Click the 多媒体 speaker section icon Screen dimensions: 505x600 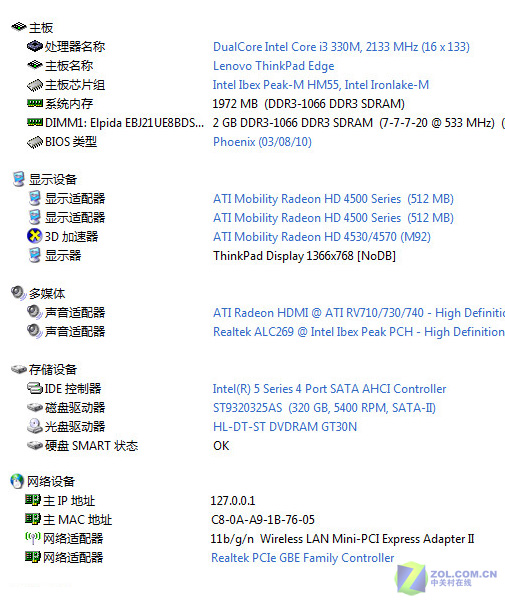(18, 293)
